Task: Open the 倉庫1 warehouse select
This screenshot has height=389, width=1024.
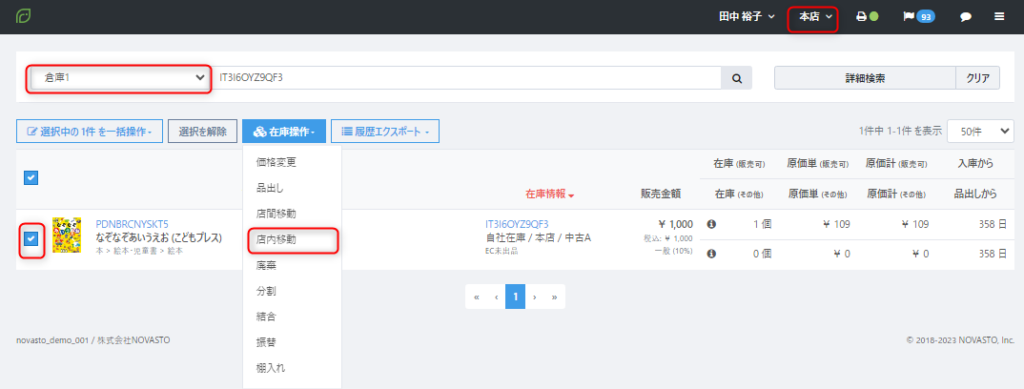Action: click(x=120, y=78)
